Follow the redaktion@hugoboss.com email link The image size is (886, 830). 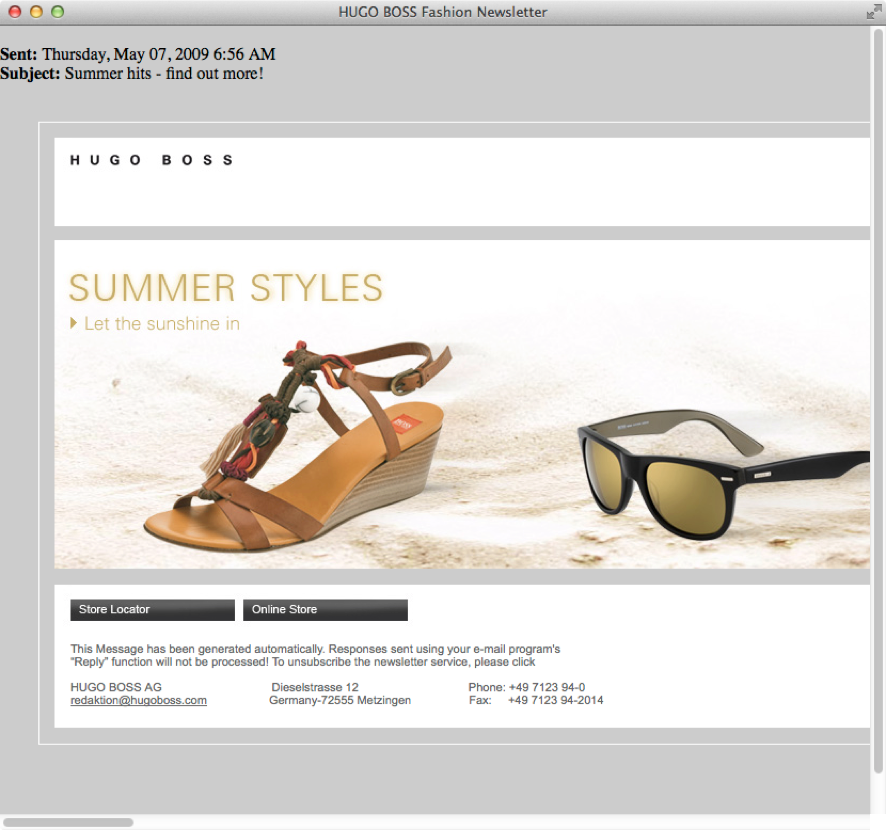(x=138, y=701)
